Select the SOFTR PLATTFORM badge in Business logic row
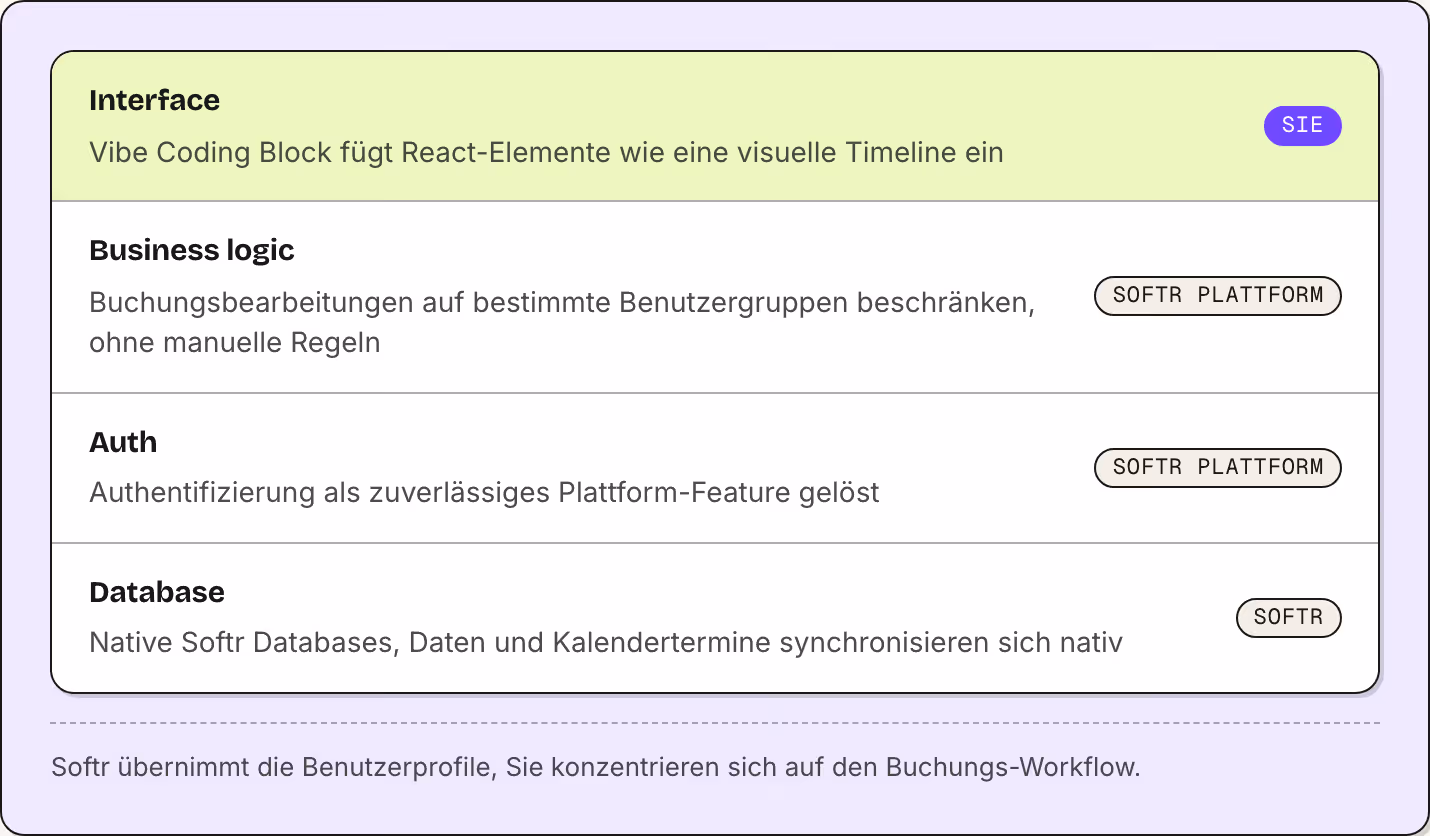This screenshot has height=836, width=1430. [x=1218, y=296]
